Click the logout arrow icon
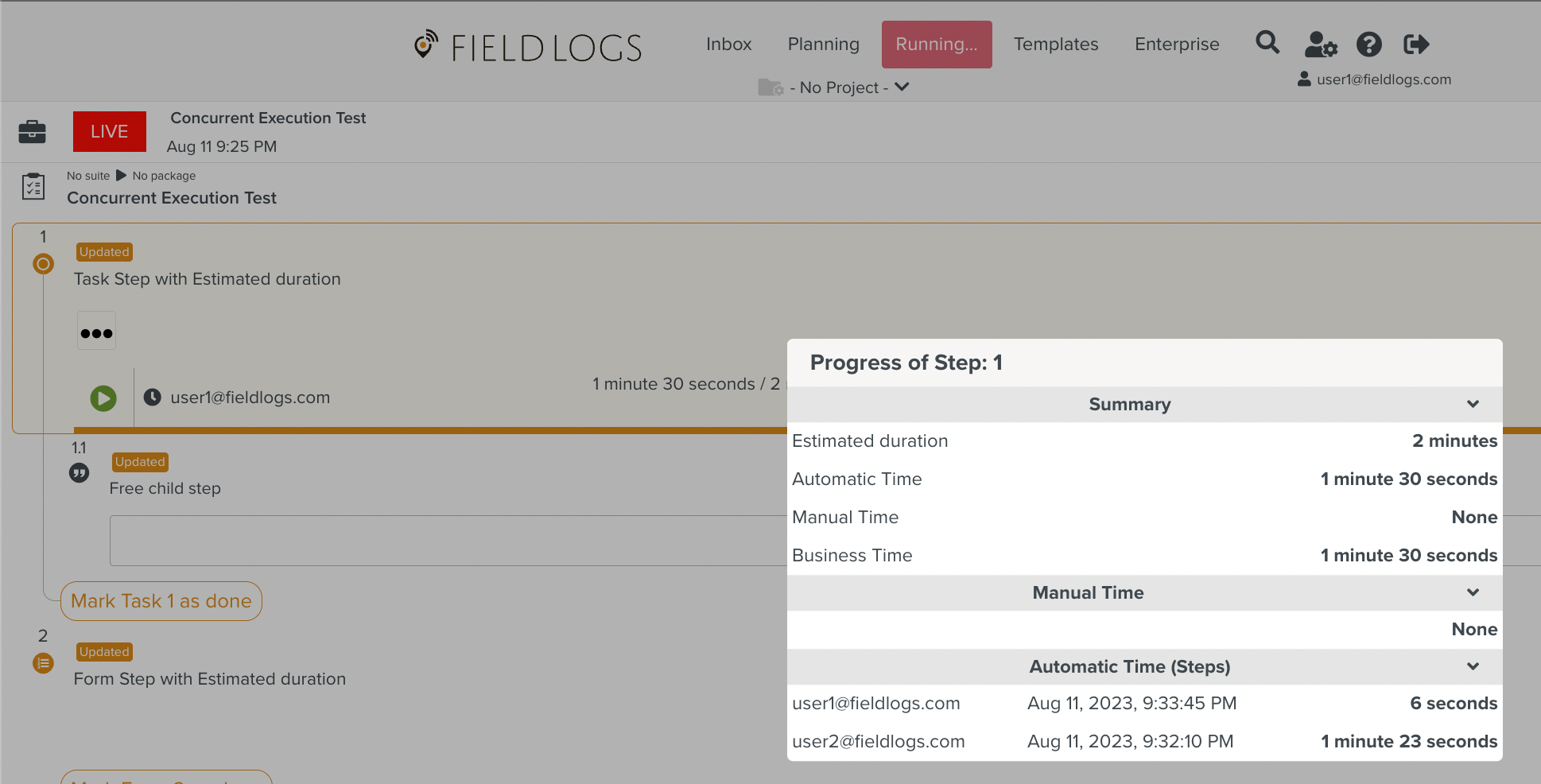Screen dimensions: 1541x784 pyautogui.click(x=1416, y=45)
